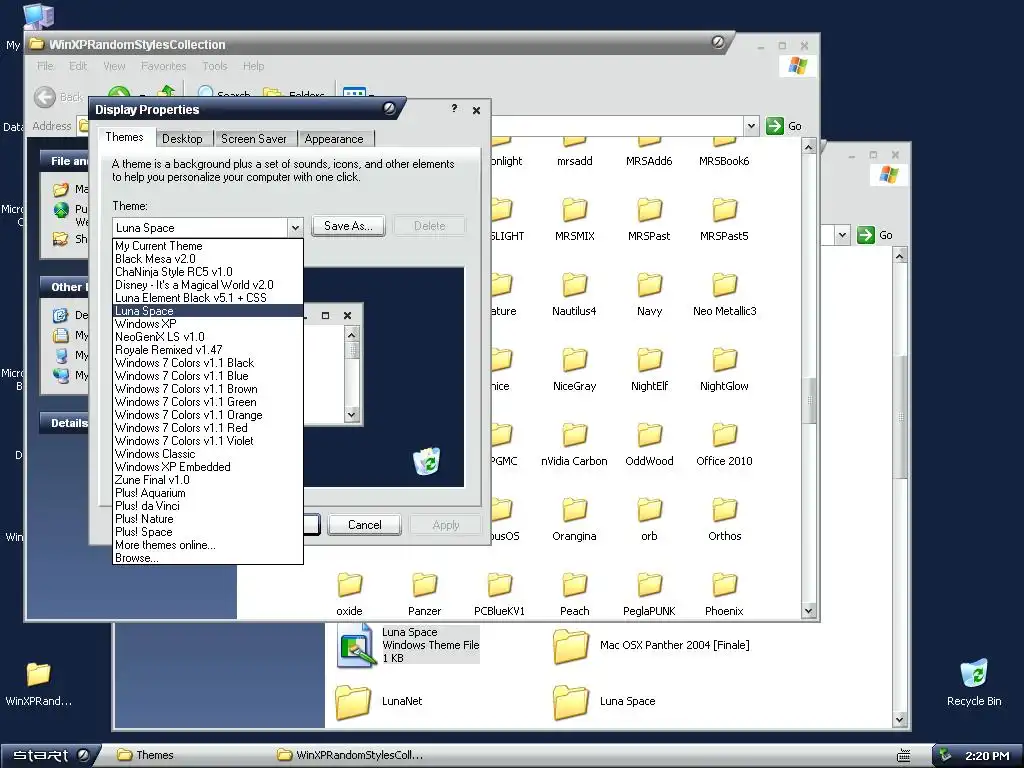Open the File menu
The width and height of the screenshot is (1024, 768).
tap(45, 66)
